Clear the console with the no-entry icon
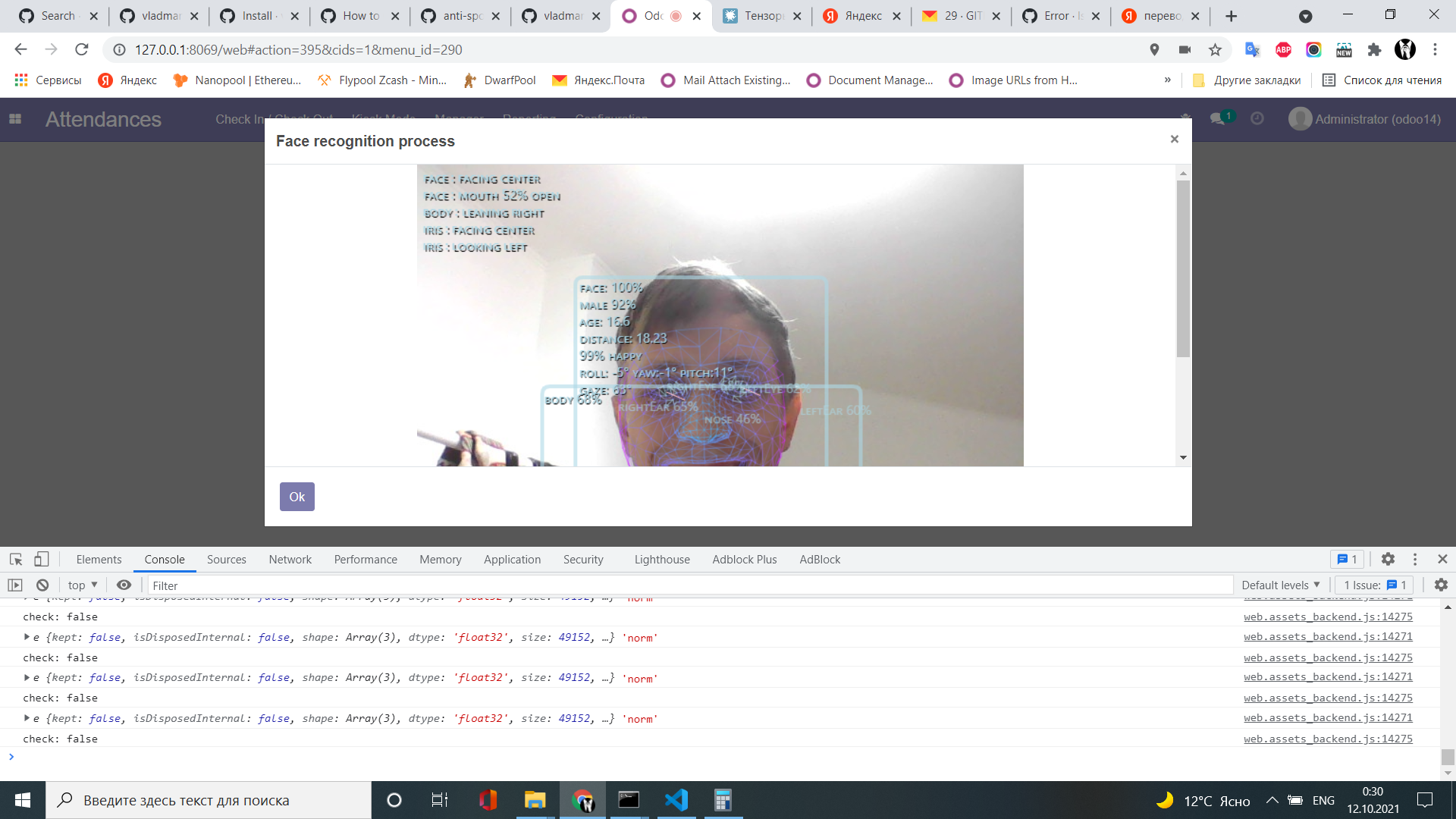The width and height of the screenshot is (1456, 819). coord(42,585)
